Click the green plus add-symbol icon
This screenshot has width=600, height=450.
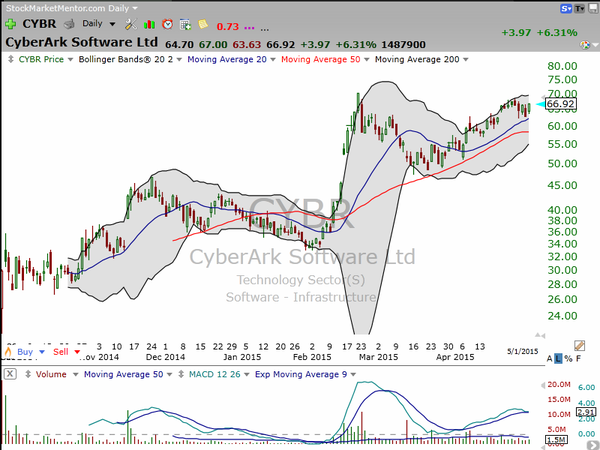pyautogui.click(x=11, y=24)
